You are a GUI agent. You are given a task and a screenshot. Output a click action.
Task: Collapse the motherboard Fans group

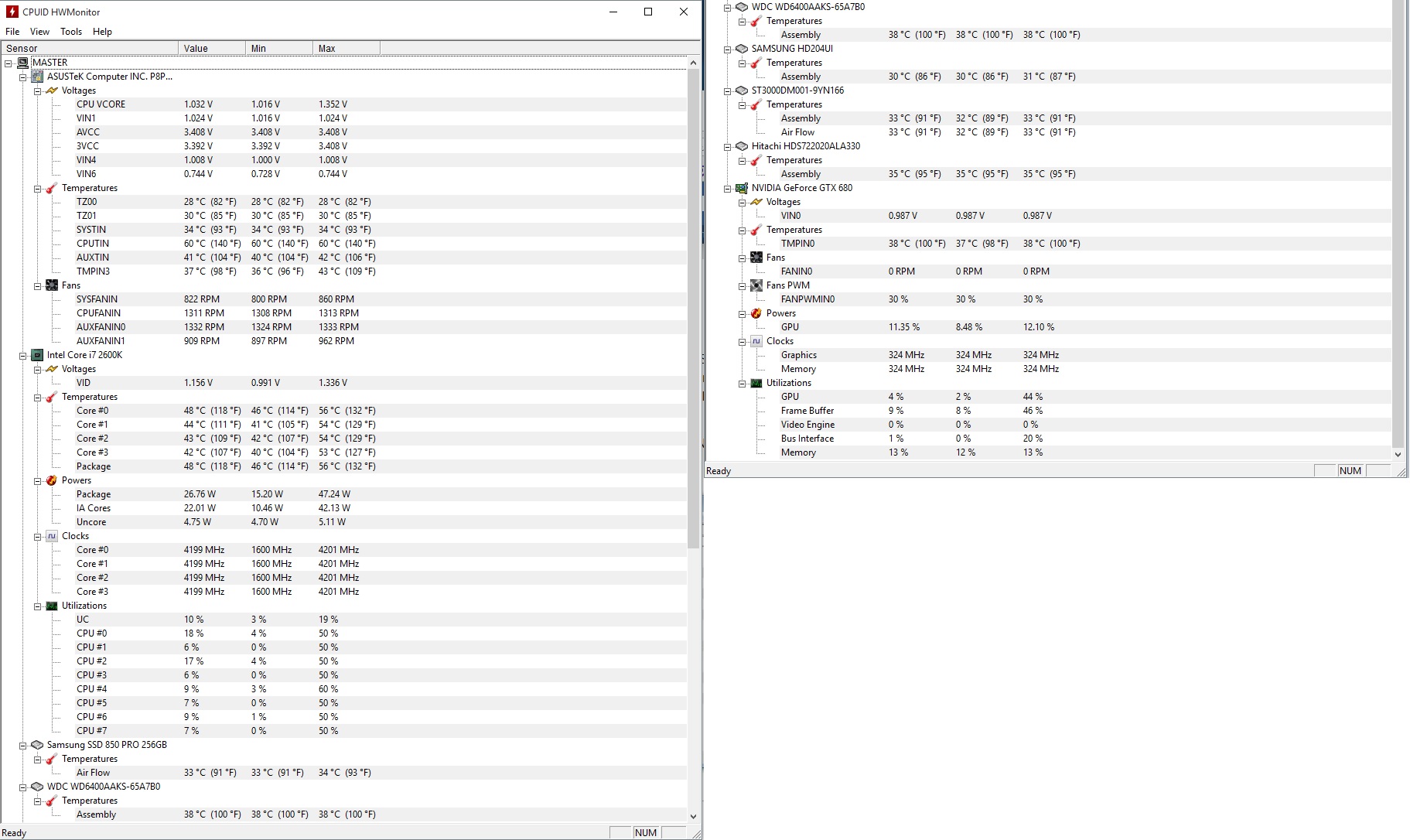pyautogui.click(x=37, y=285)
